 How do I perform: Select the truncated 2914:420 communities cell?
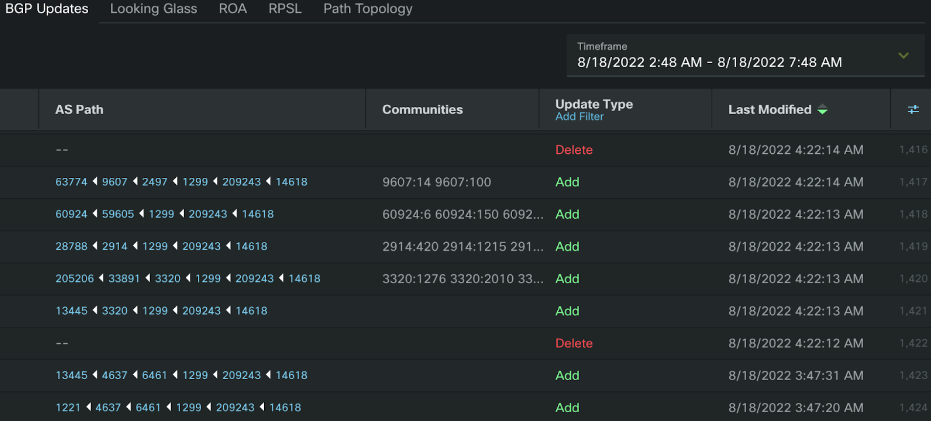point(463,246)
